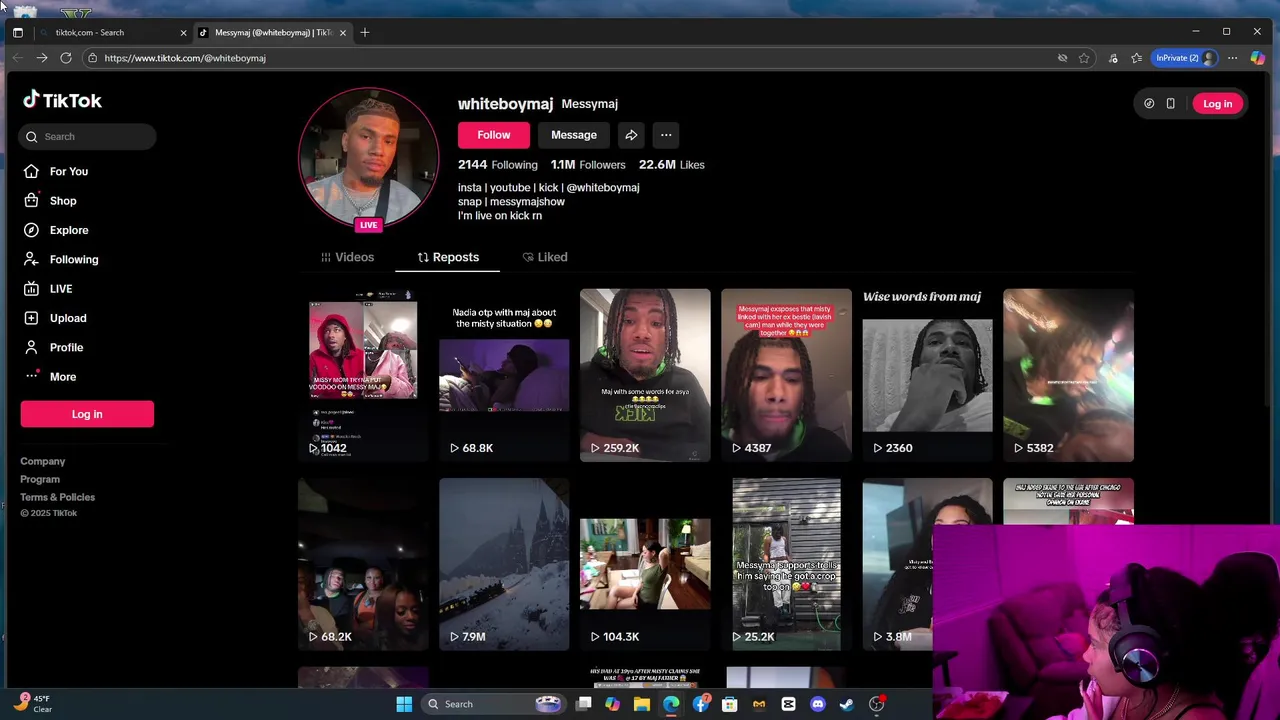Click the 2144 Following count
Viewport: 1280px width, 720px height.
(498, 164)
